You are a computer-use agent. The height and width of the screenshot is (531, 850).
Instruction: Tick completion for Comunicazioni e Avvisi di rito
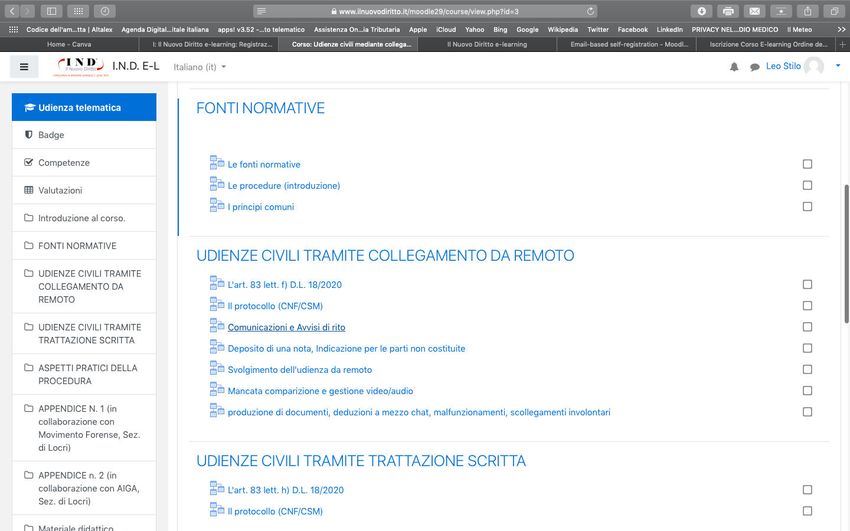click(807, 327)
